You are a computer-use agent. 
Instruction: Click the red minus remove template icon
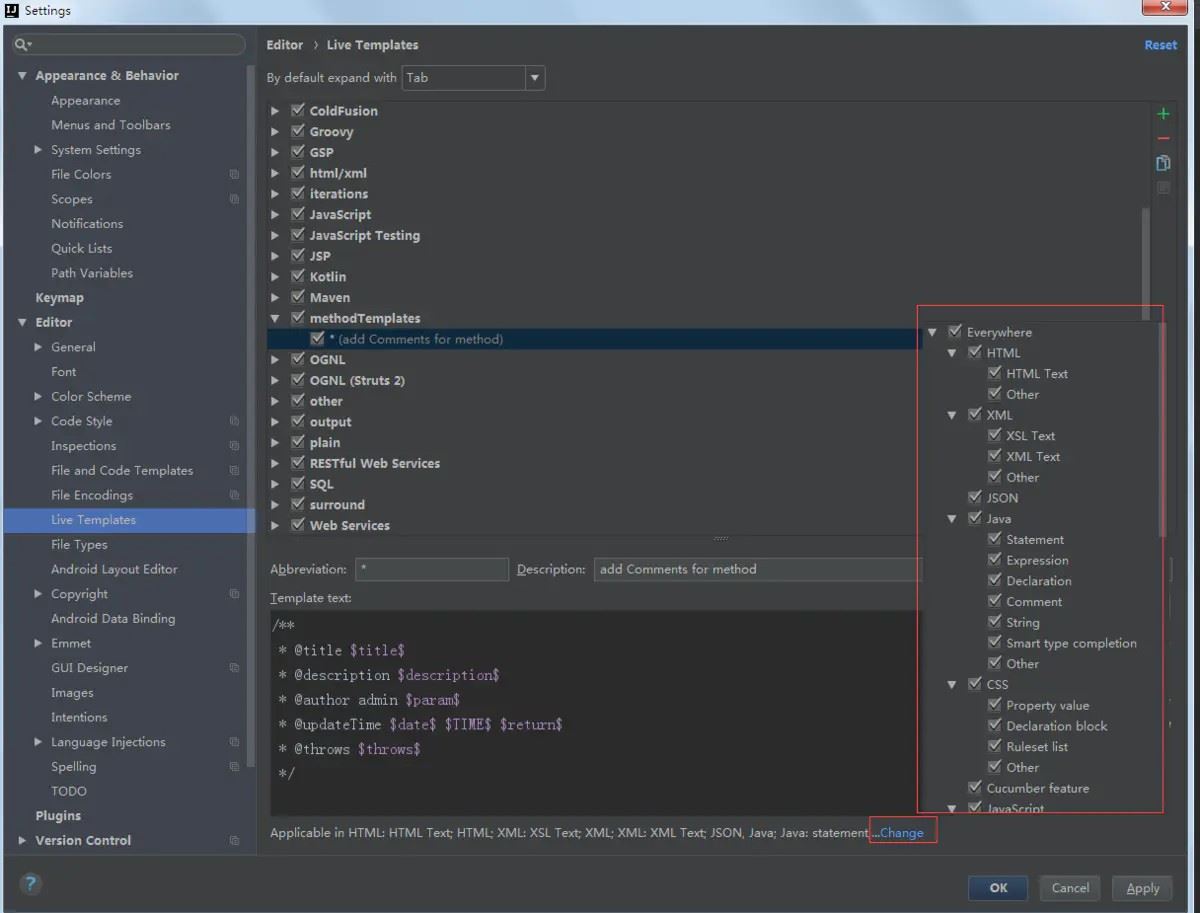pos(1163,139)
